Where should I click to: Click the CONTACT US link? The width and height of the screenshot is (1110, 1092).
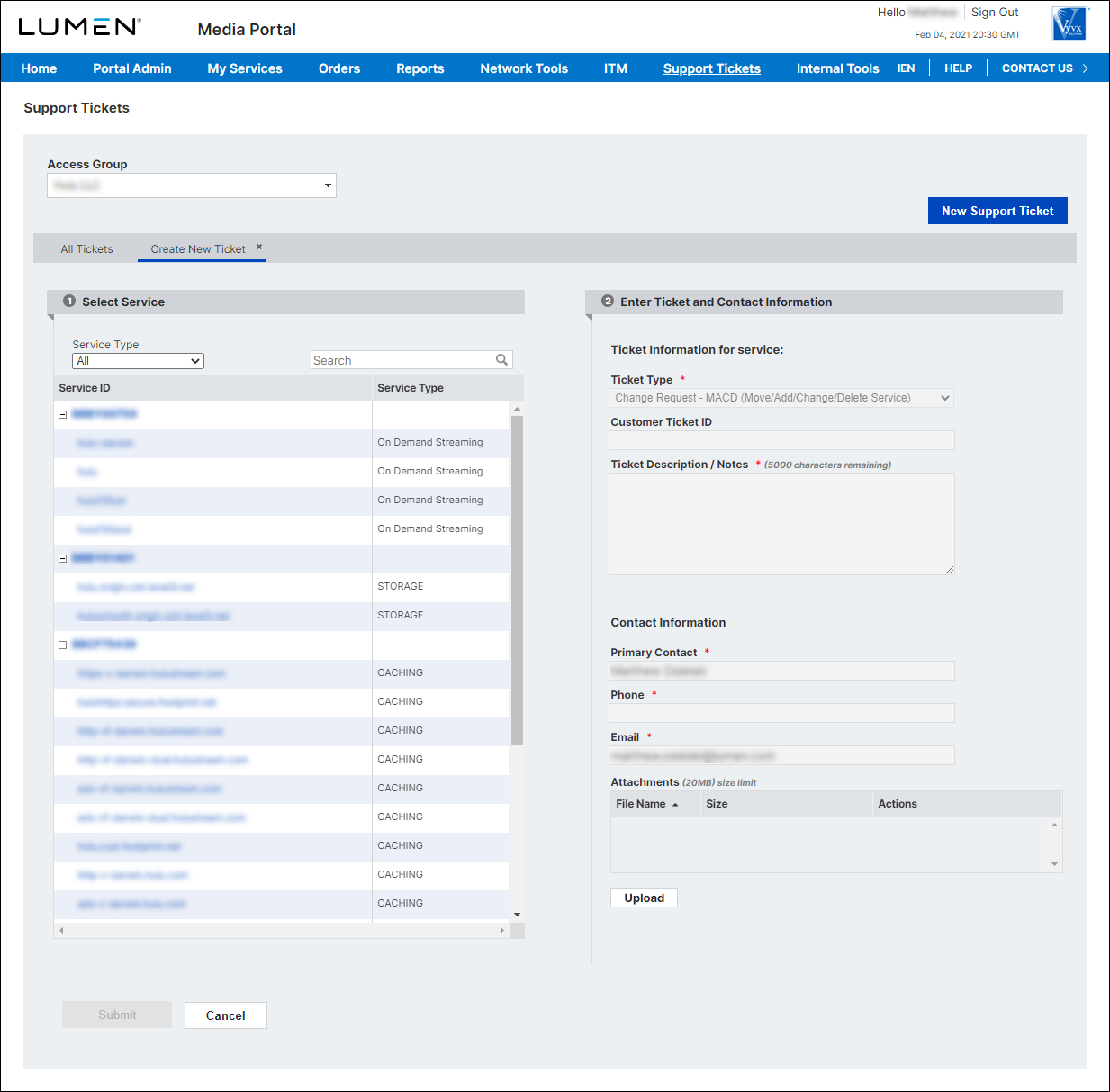coord(1037,68)
